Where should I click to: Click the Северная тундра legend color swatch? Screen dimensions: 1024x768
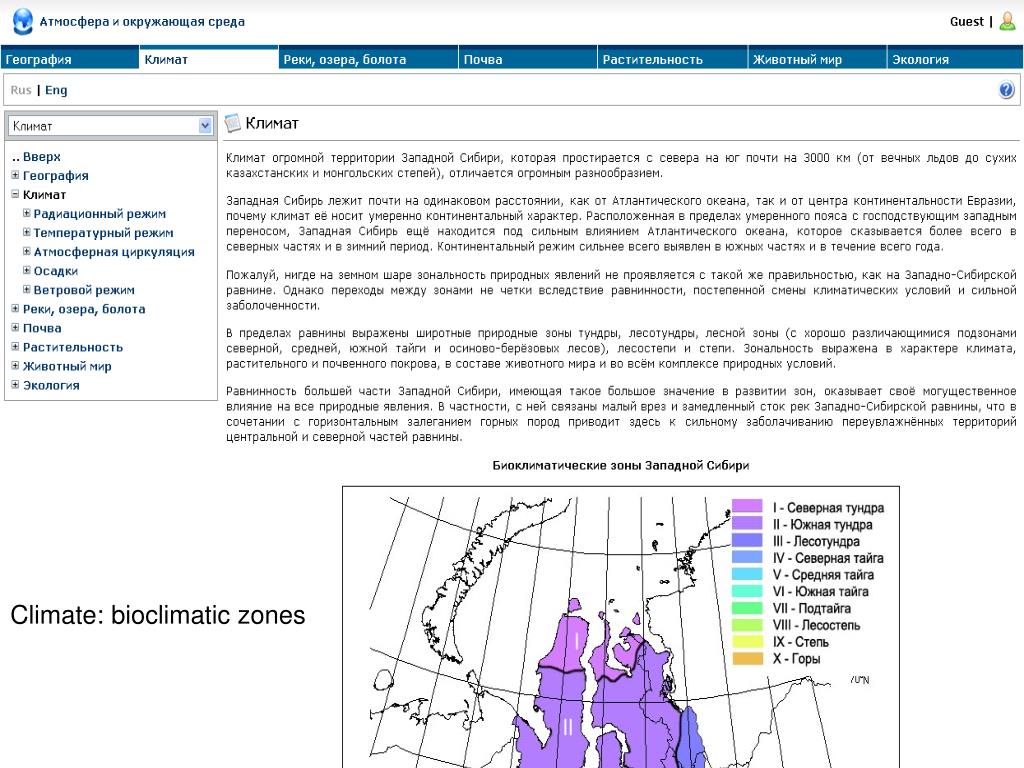(x=748, y=507)
